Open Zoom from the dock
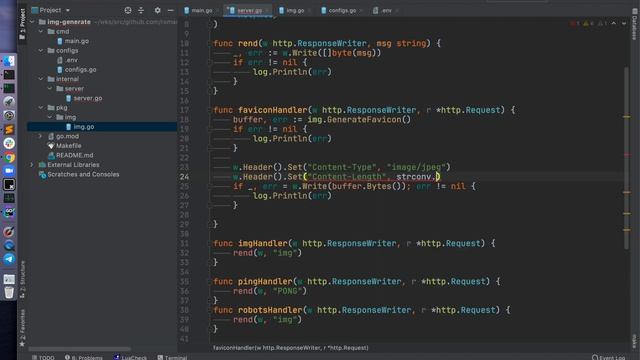Screen dimensions: 640x360 (x=9, y=171)
